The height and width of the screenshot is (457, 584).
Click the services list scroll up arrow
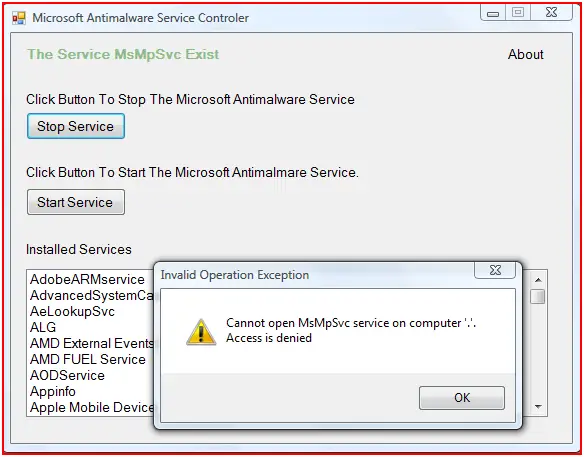(538, 280)
